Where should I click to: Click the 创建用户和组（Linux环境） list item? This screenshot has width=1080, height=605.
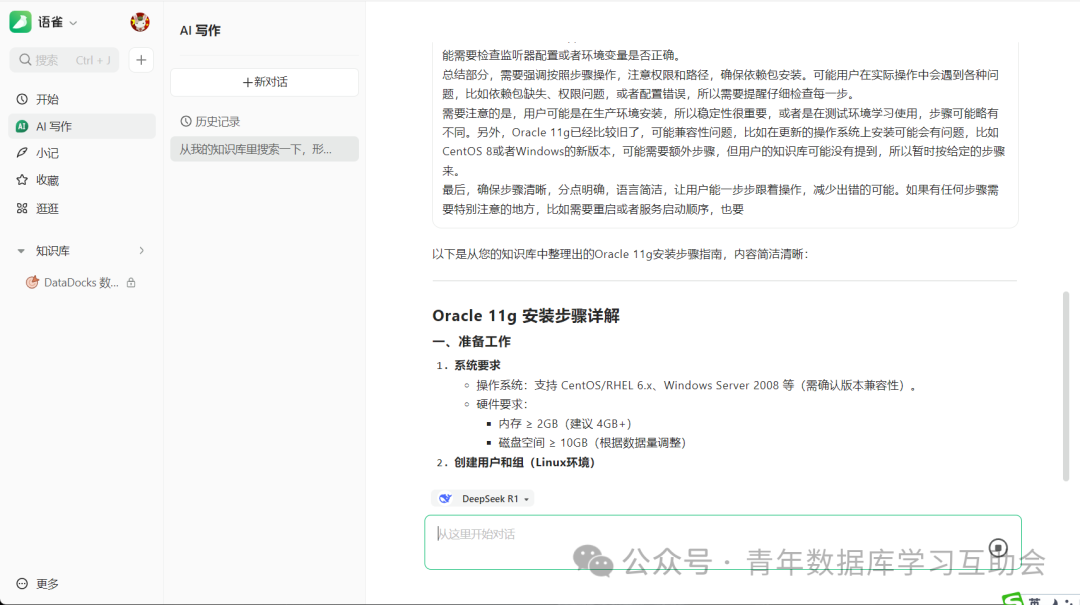tap(524, 462)
